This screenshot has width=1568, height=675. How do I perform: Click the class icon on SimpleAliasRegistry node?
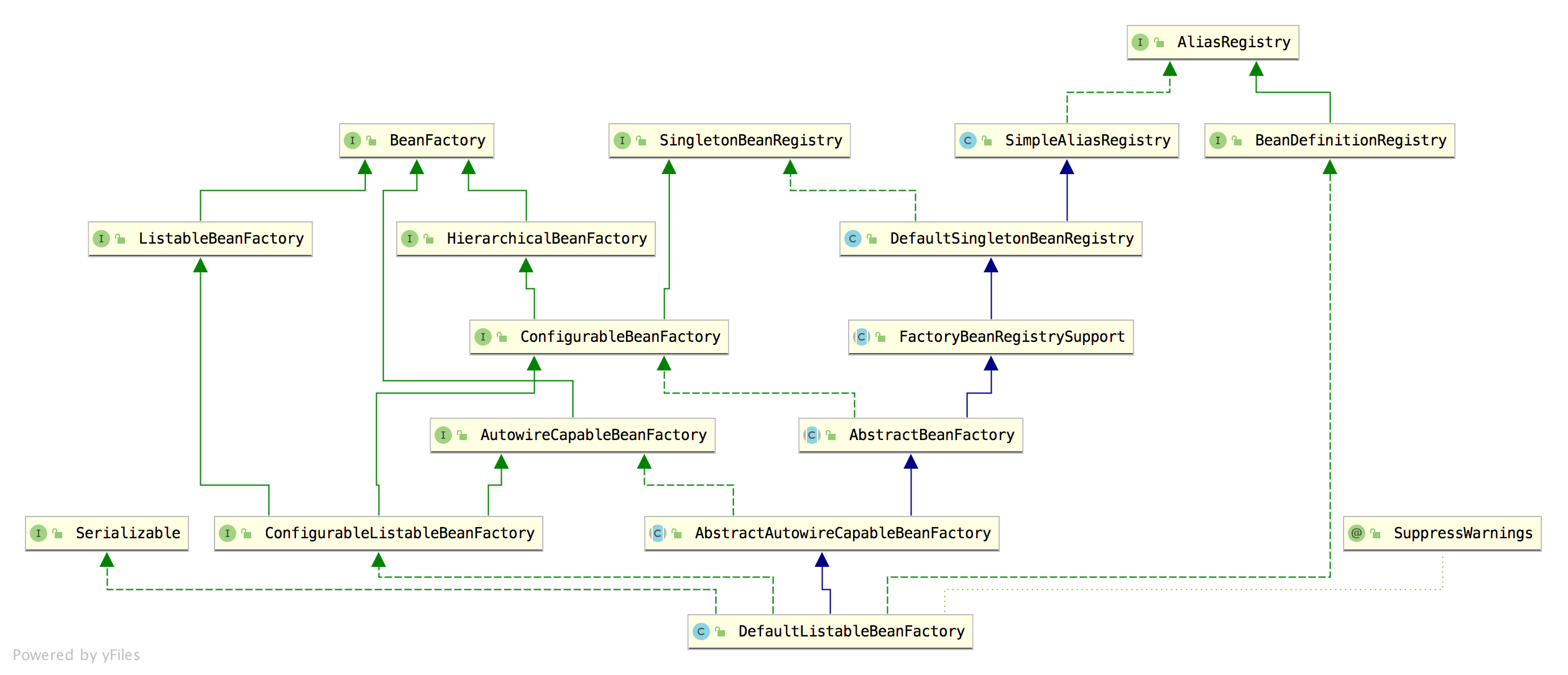(967, 140)
